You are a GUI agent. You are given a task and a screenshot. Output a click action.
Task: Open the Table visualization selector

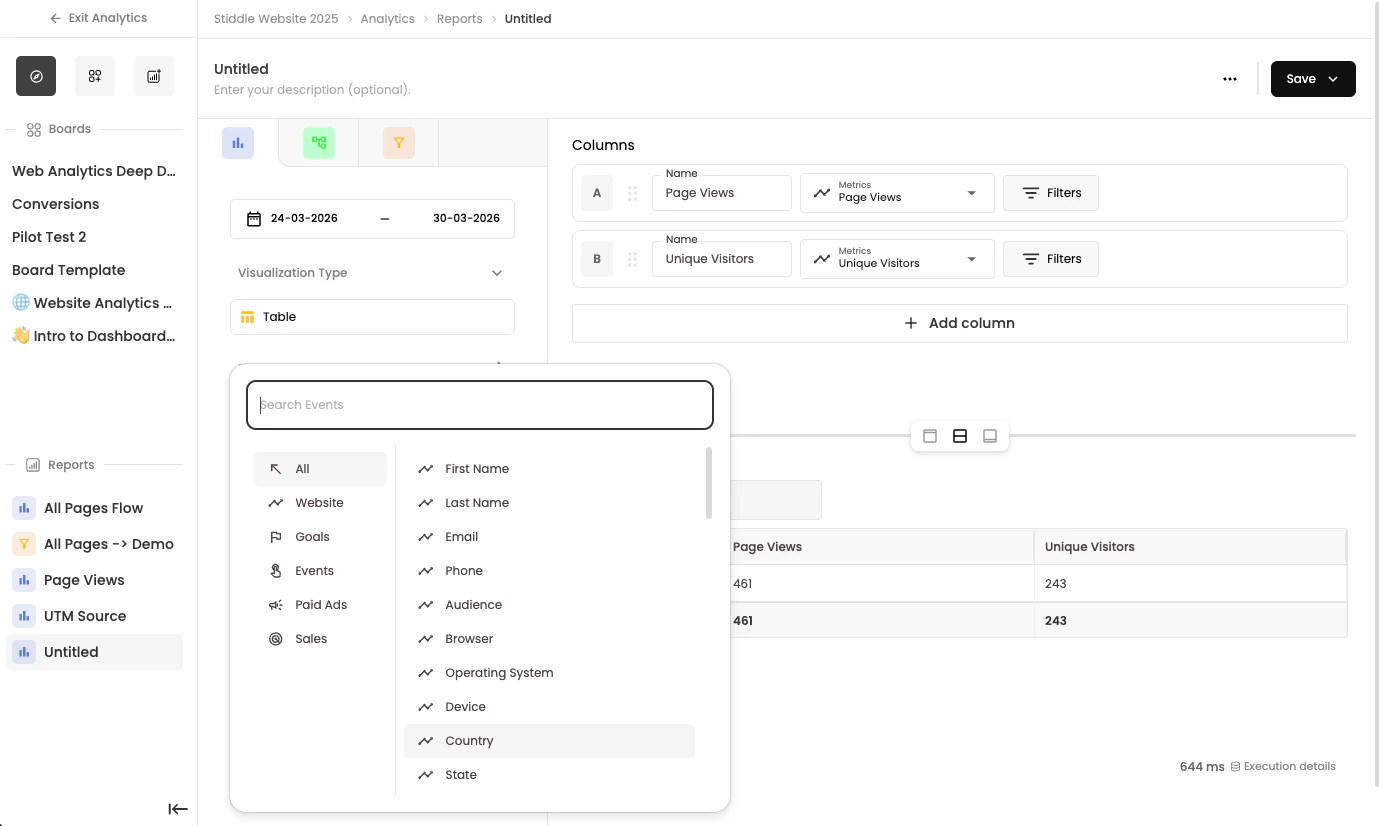(372, 317)
